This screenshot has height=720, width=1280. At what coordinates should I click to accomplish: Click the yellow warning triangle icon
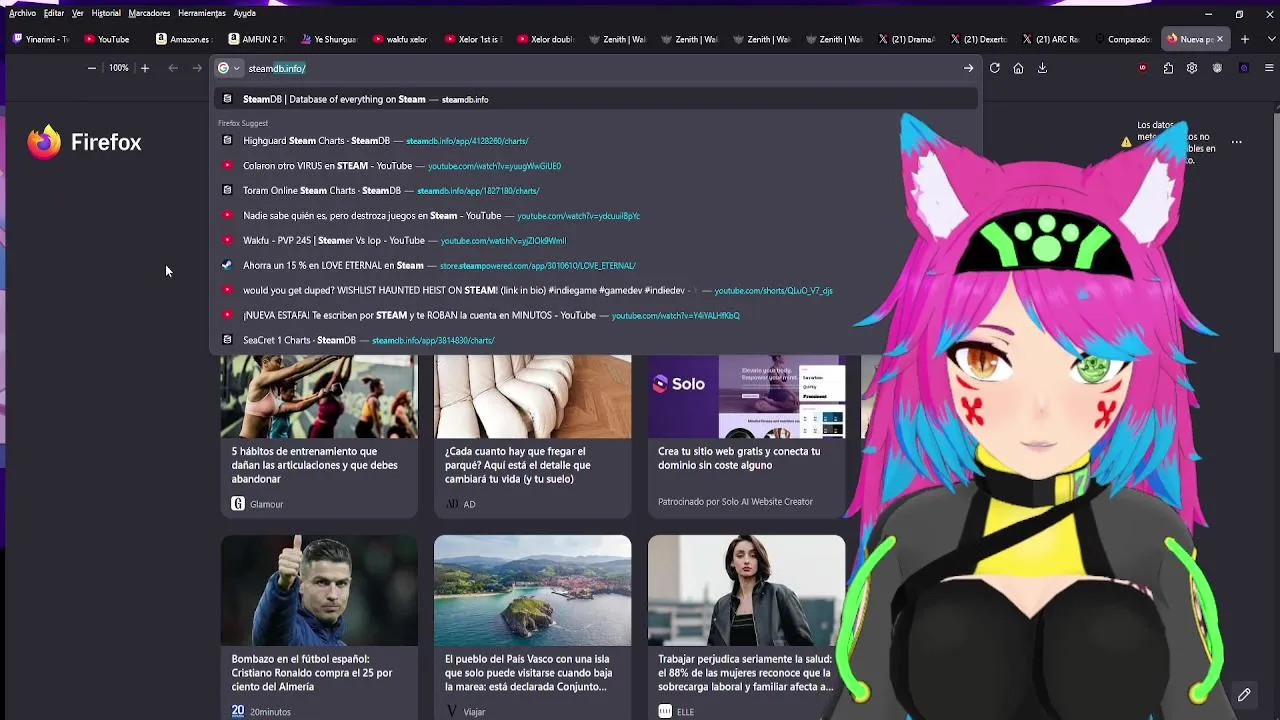[x=1126, y=143]
